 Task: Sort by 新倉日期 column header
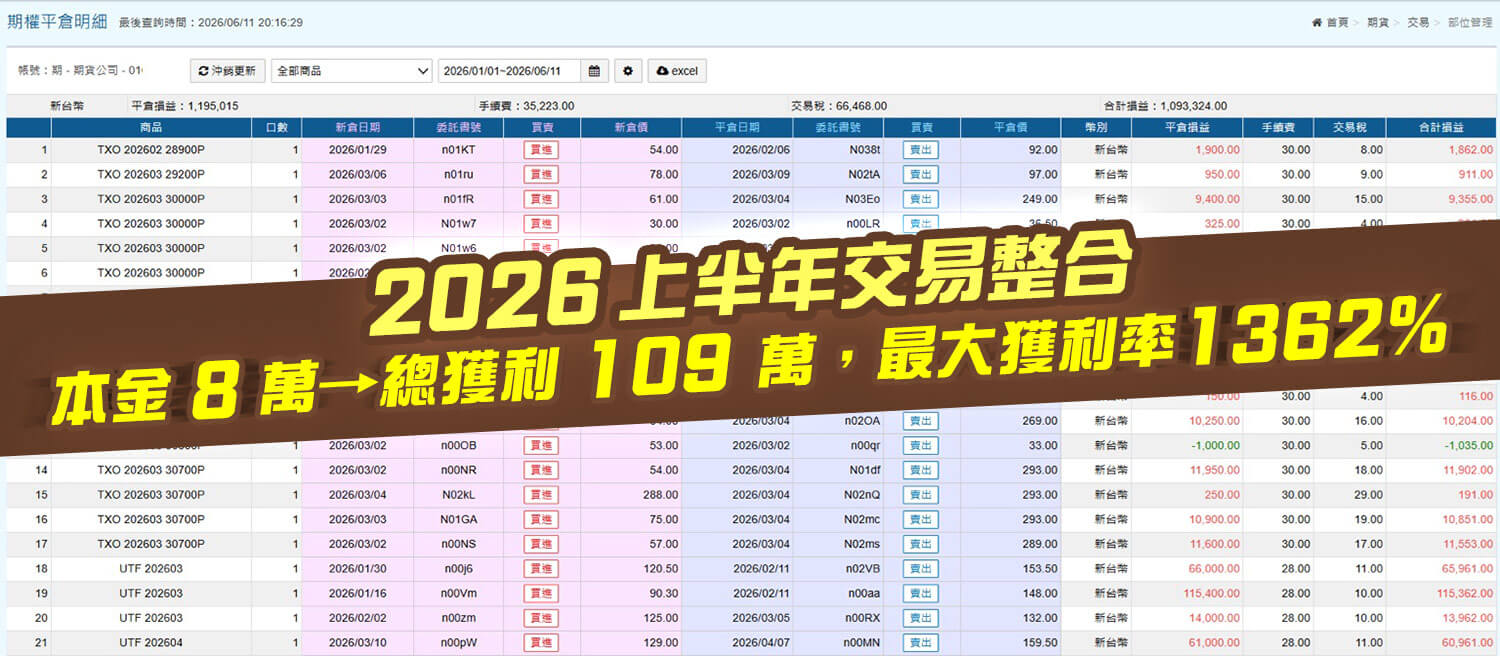click(357, 128)
